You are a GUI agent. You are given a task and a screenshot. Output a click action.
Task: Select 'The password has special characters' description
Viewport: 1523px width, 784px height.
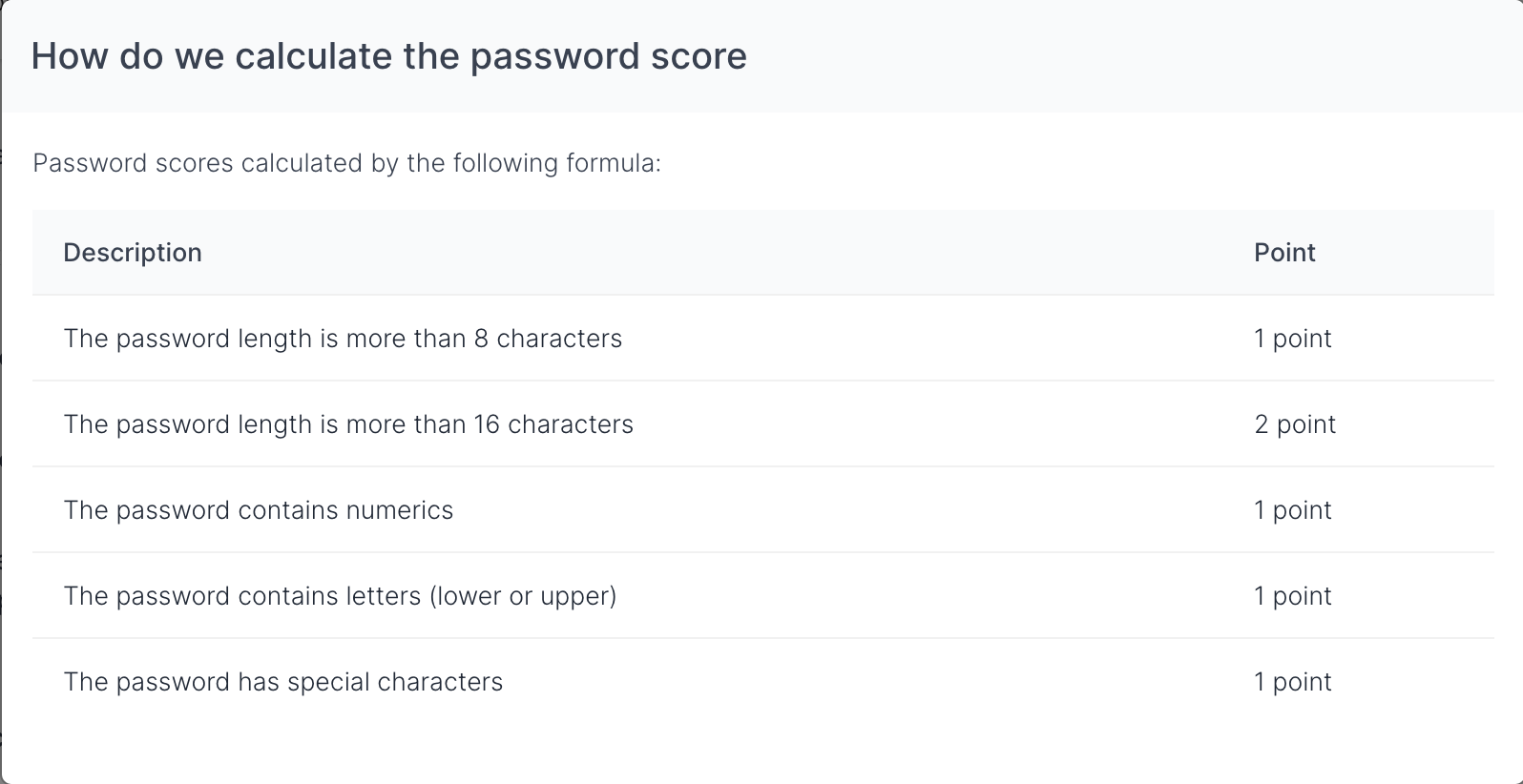tap(283, 682)
